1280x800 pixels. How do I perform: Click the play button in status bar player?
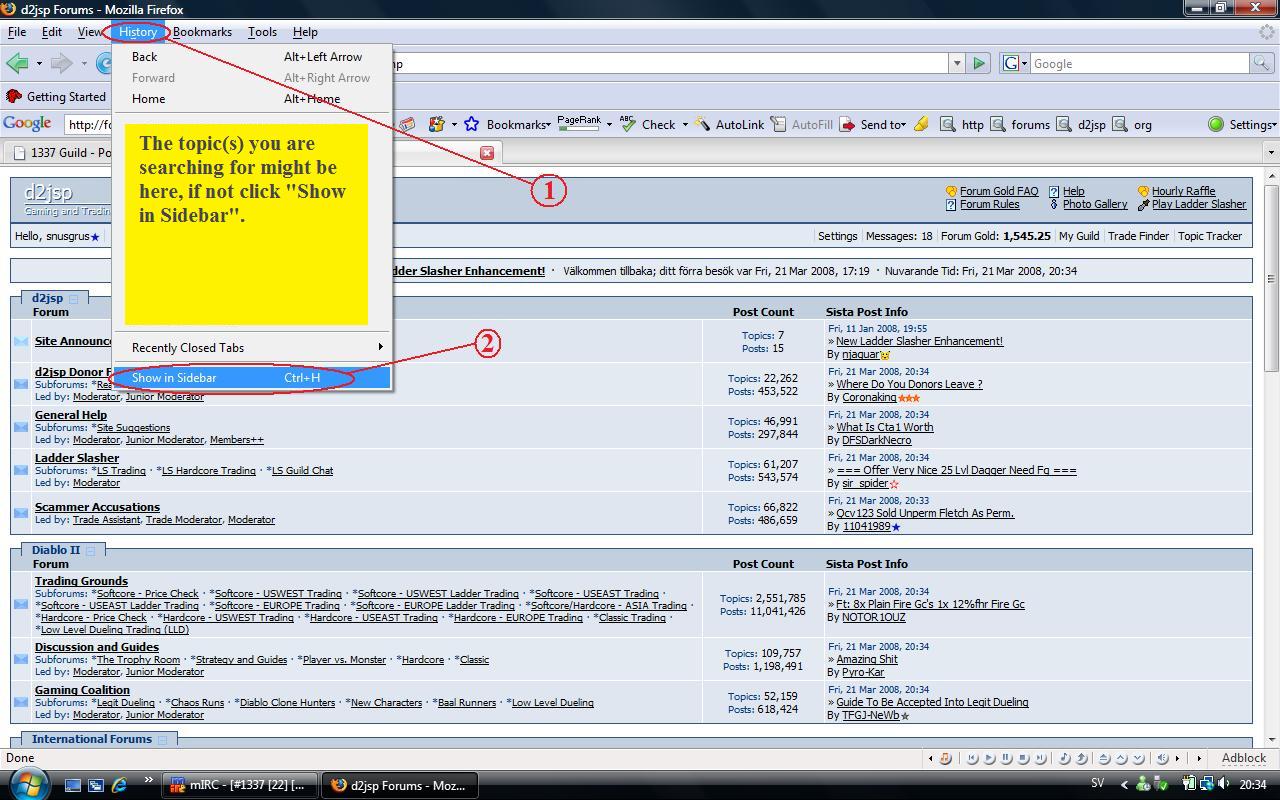click(x=989, y=758)
